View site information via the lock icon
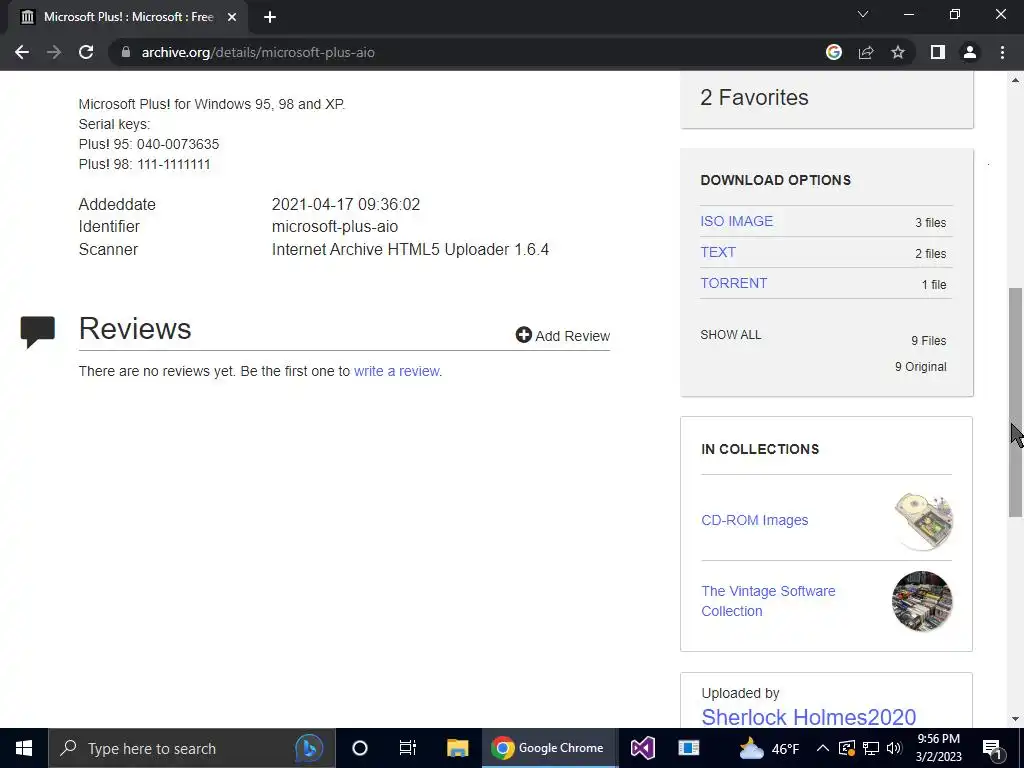This screenshot has height=768, width=1024. point(126,52)
